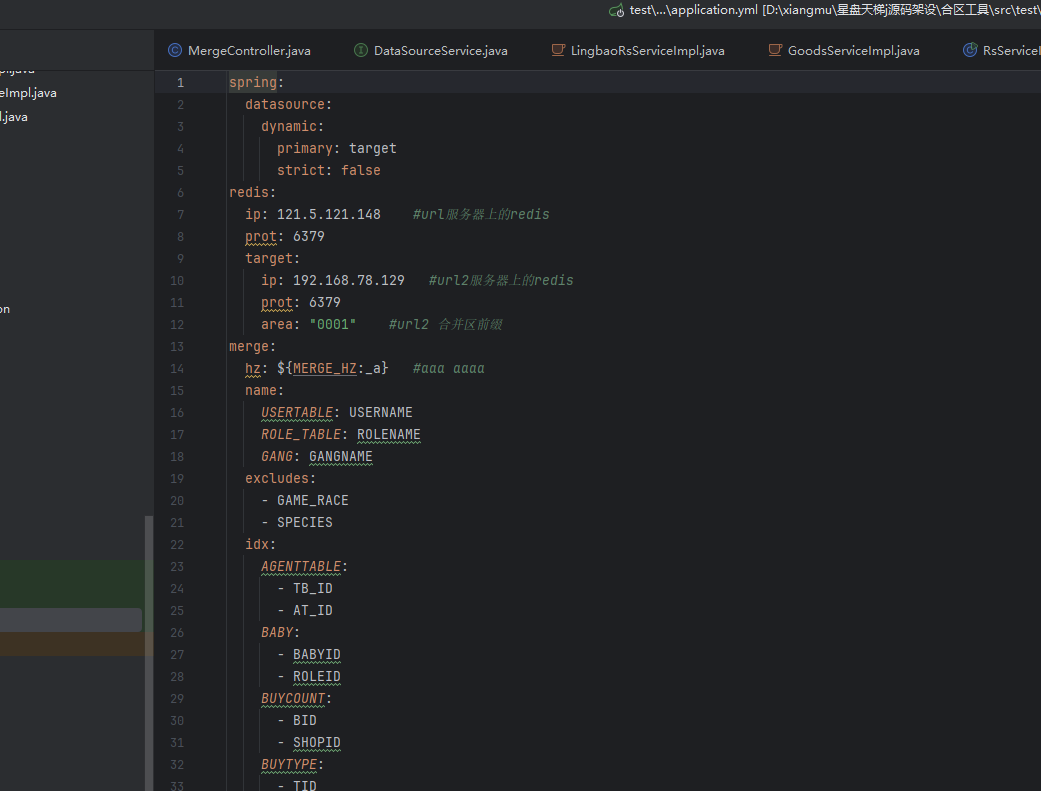The width and height of the screenshot is (1041, 791).
Task: Click the 'prot' key on line 8
Action: click(x=261, y=236)
